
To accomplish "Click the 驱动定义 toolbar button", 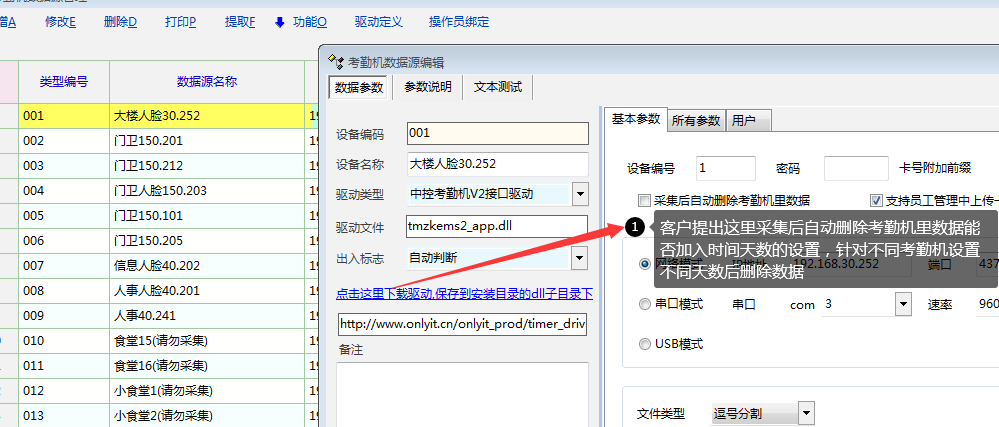I will point(378,22).
